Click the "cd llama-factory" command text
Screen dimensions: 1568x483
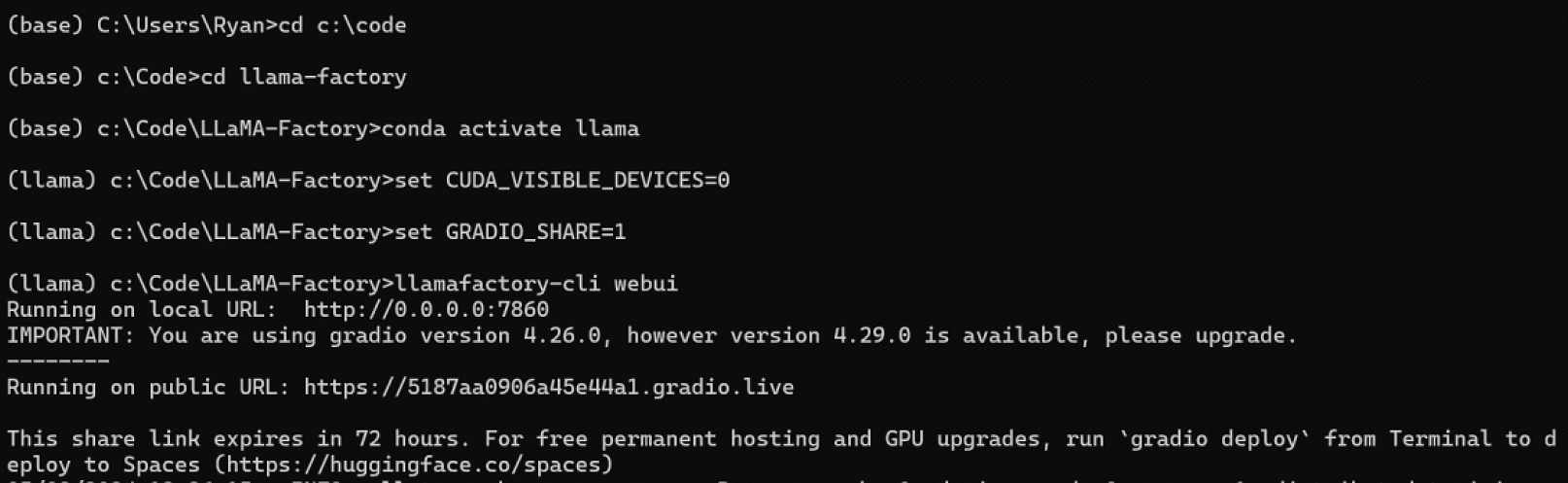pos(303,78)
